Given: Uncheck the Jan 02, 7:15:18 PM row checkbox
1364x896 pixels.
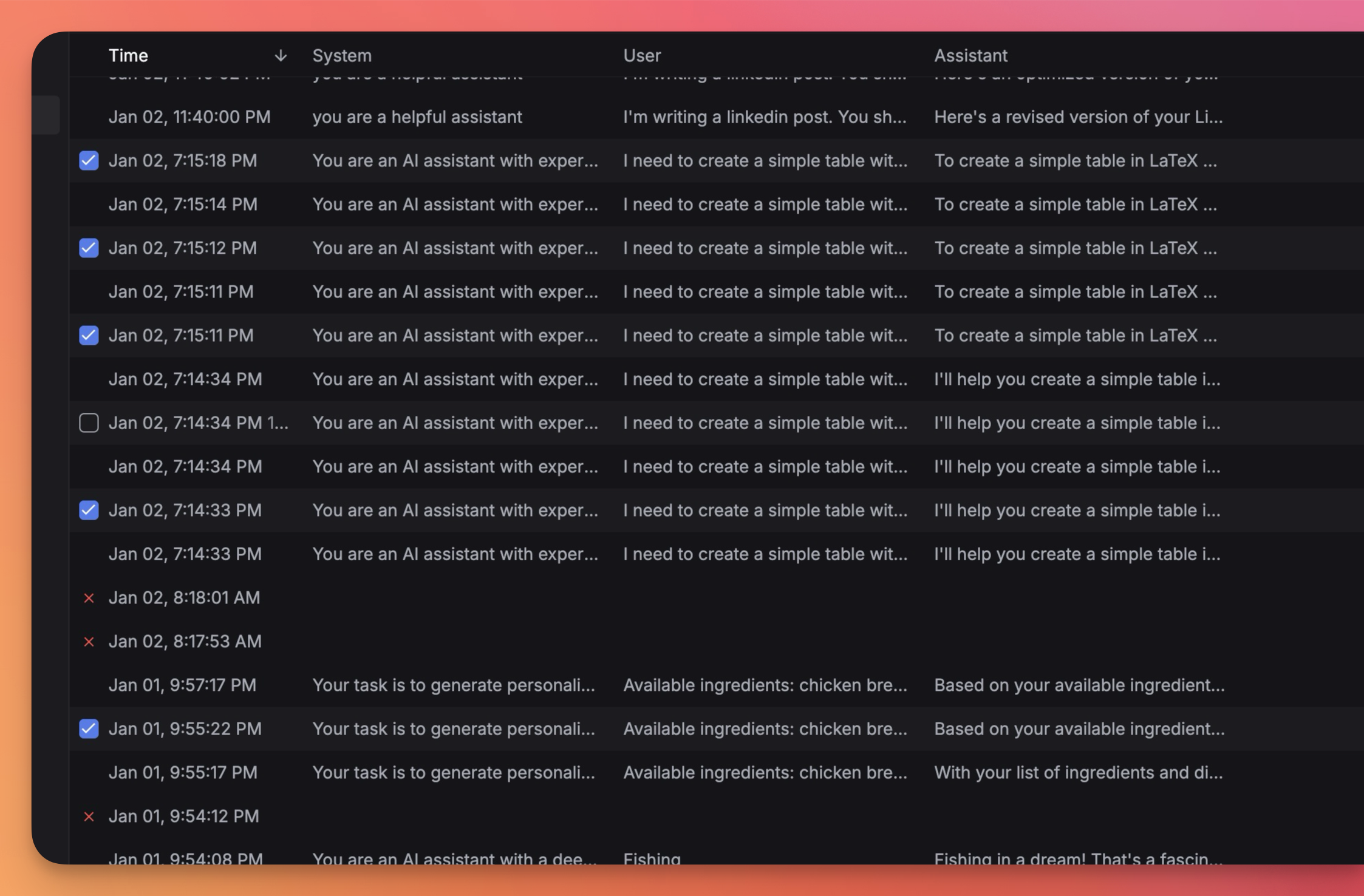Looking at the screenshot, I should (89, 161).
